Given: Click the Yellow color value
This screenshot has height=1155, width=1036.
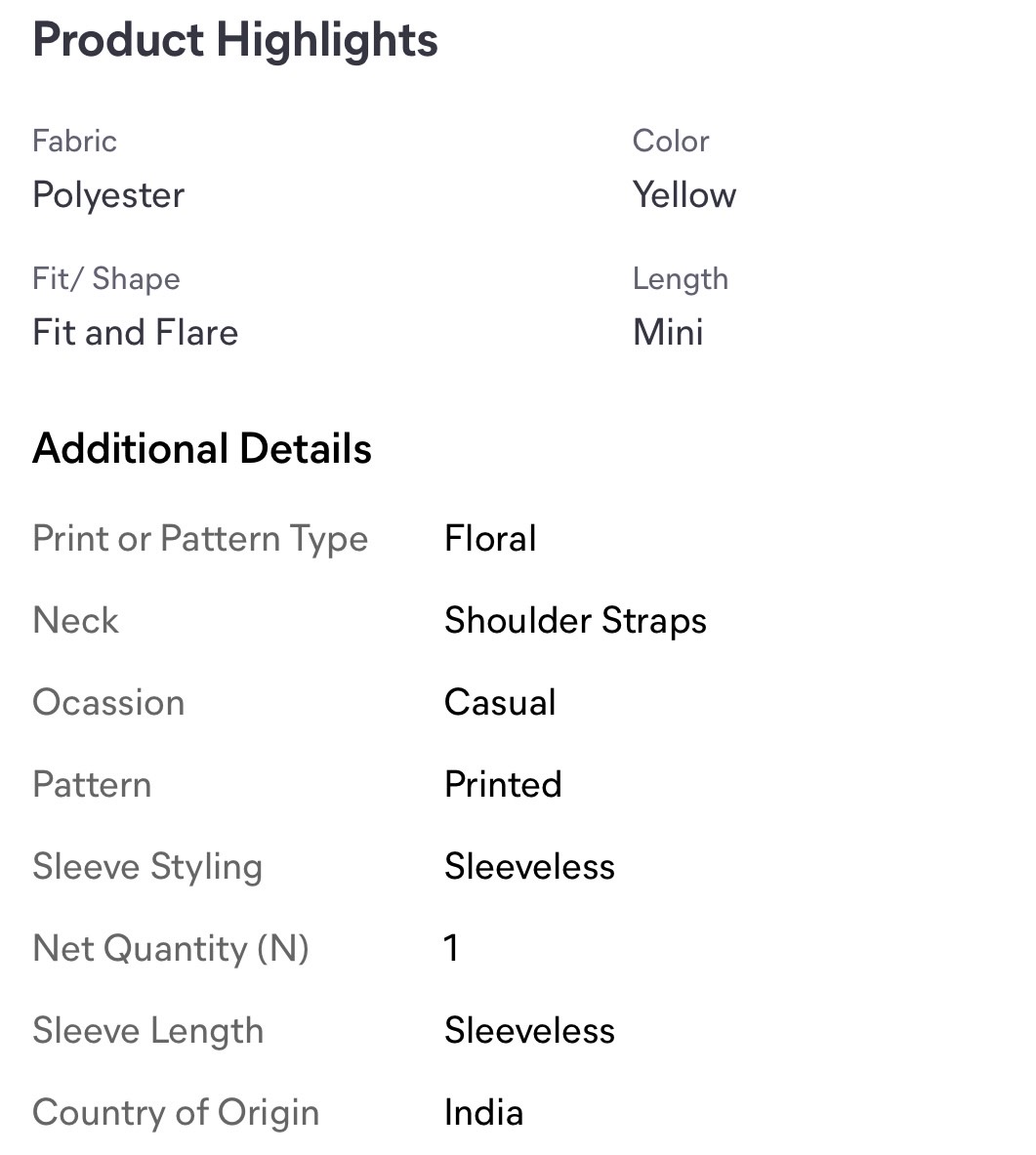Looking at the screenshot, I should [x=684, y=195].
